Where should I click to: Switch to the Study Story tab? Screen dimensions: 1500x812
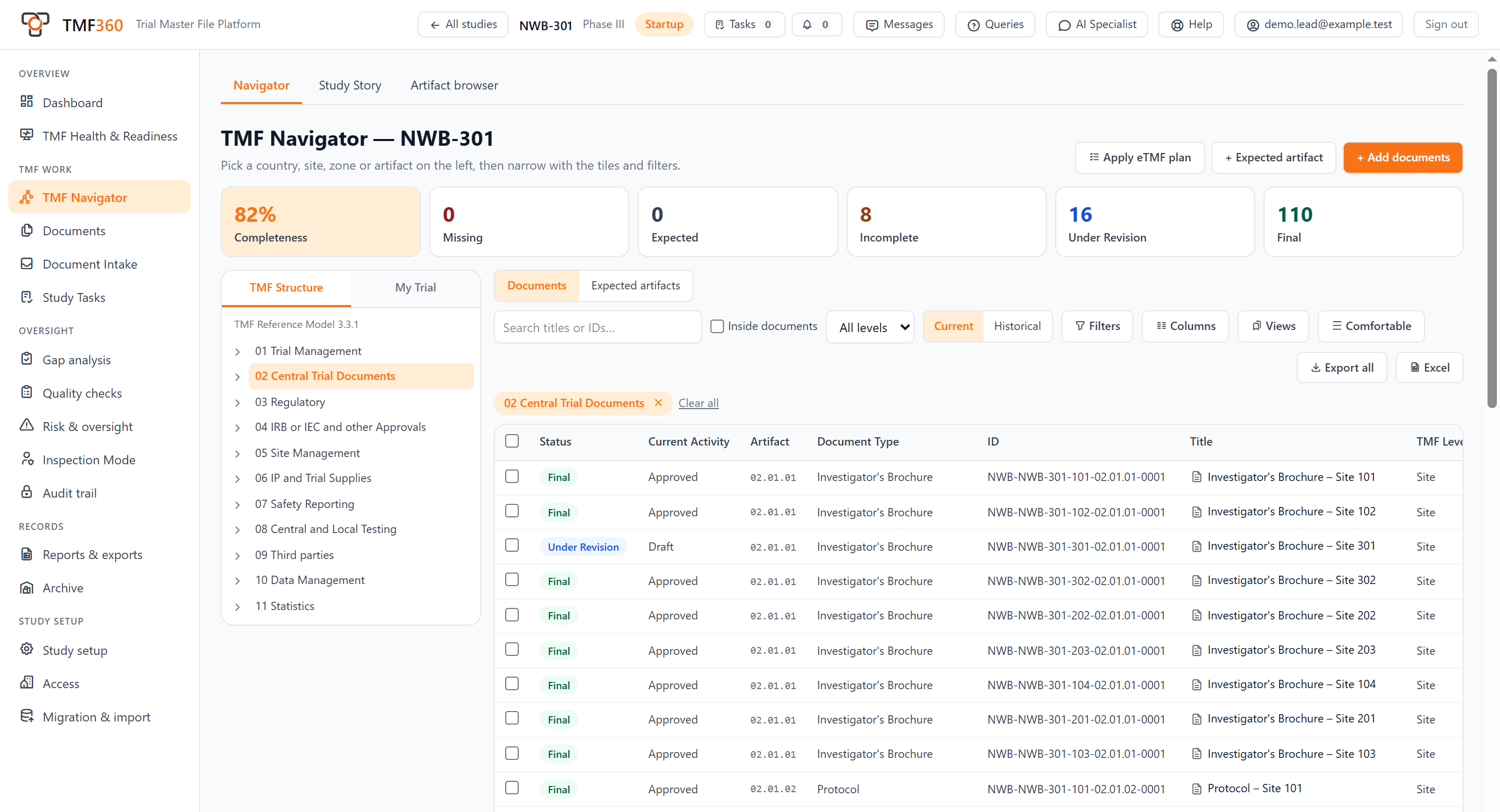(350, 85)
